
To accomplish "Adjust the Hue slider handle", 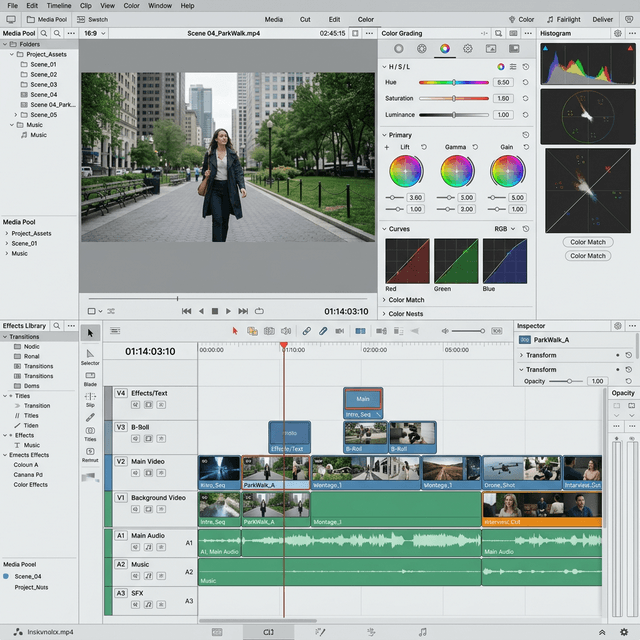I will (454, 82).
